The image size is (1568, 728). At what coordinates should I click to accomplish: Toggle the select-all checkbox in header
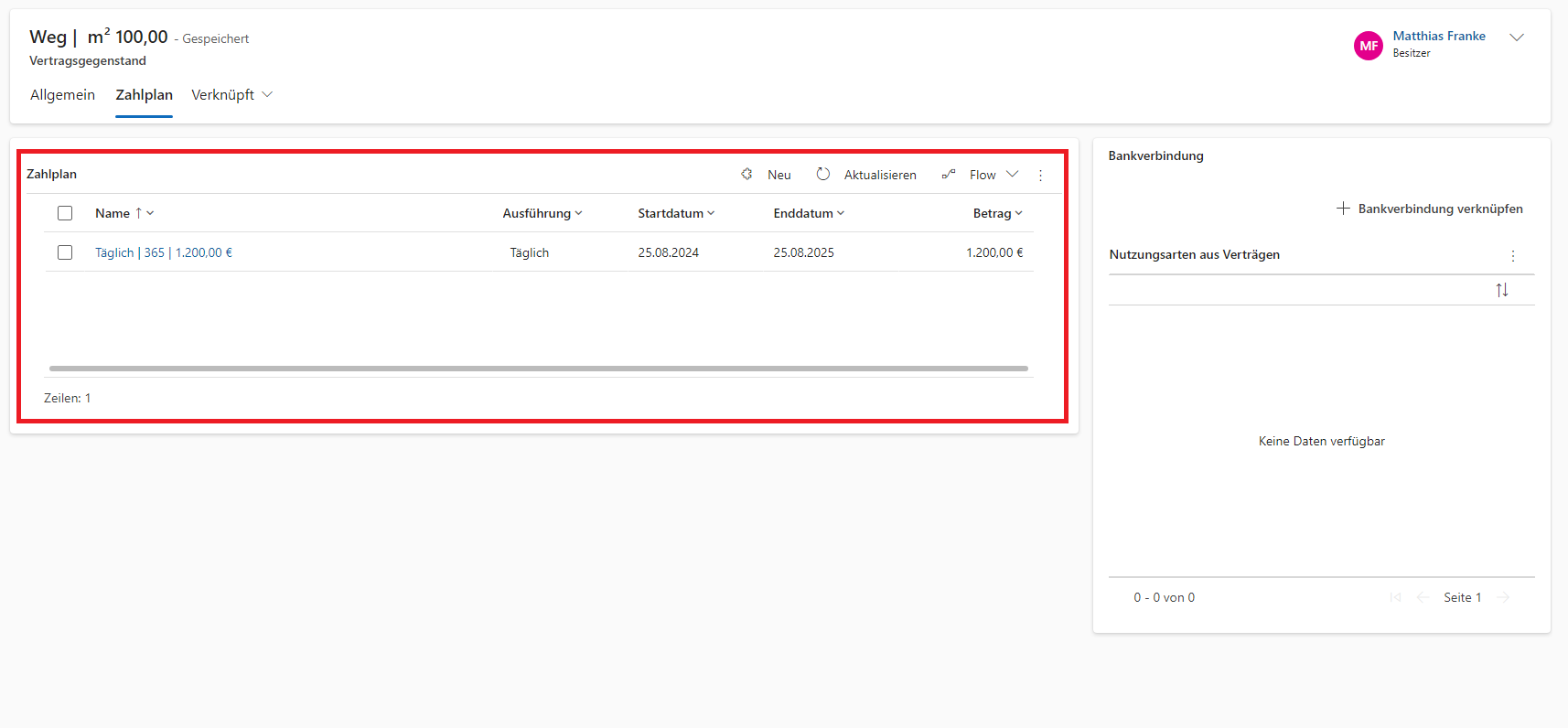[65, 213]
